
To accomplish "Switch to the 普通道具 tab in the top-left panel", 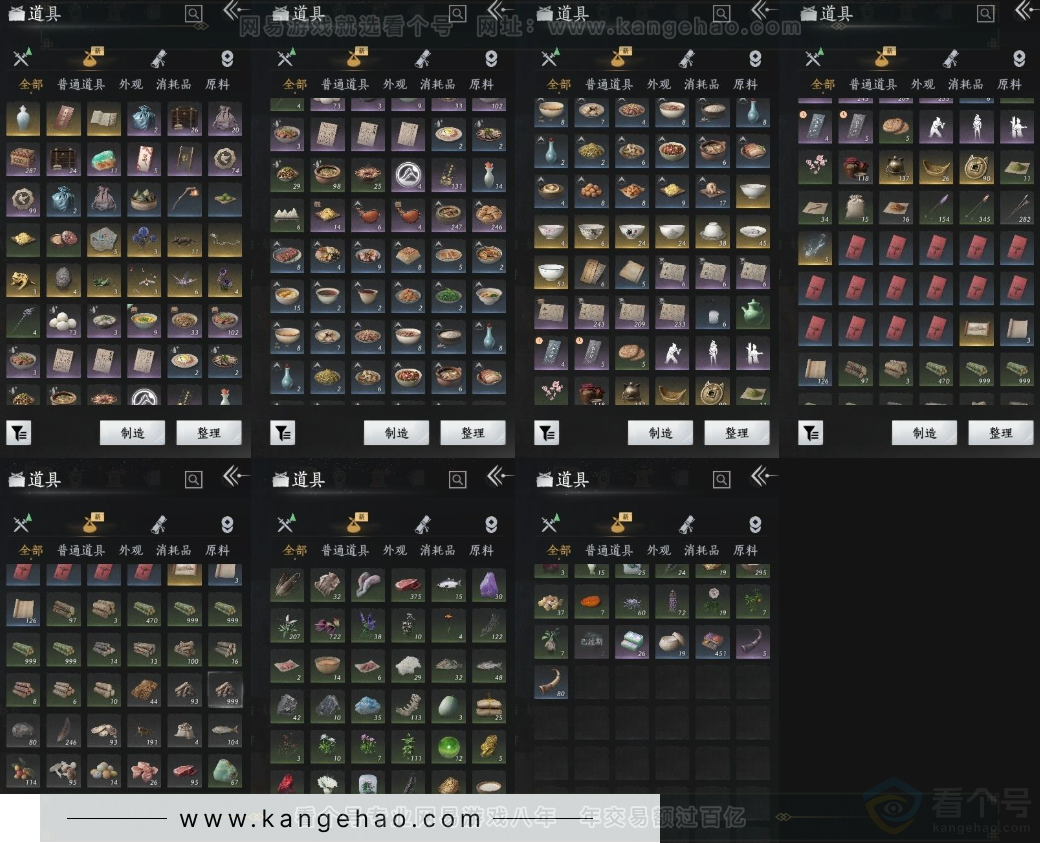I will [81, 84].
